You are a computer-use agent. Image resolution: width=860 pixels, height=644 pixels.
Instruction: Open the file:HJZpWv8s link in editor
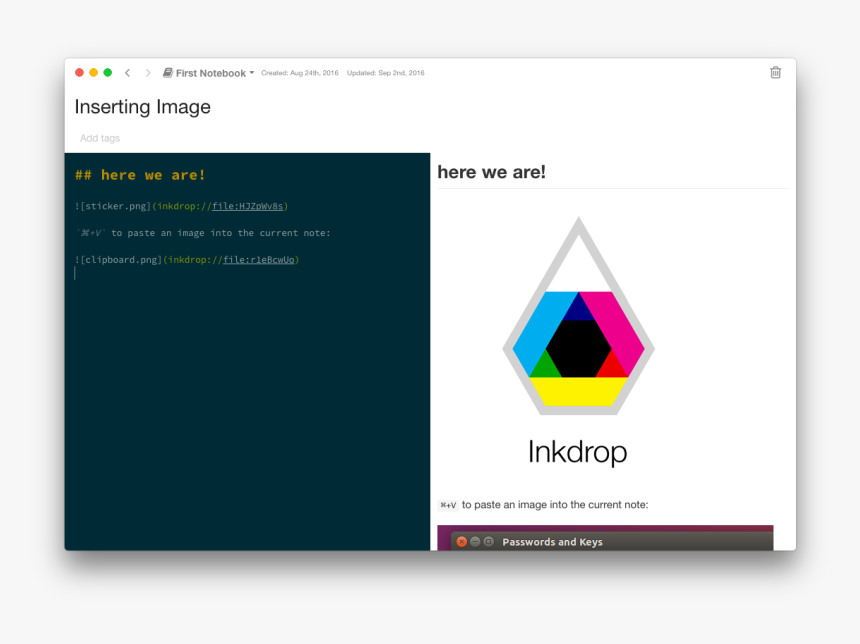[247, 206]
